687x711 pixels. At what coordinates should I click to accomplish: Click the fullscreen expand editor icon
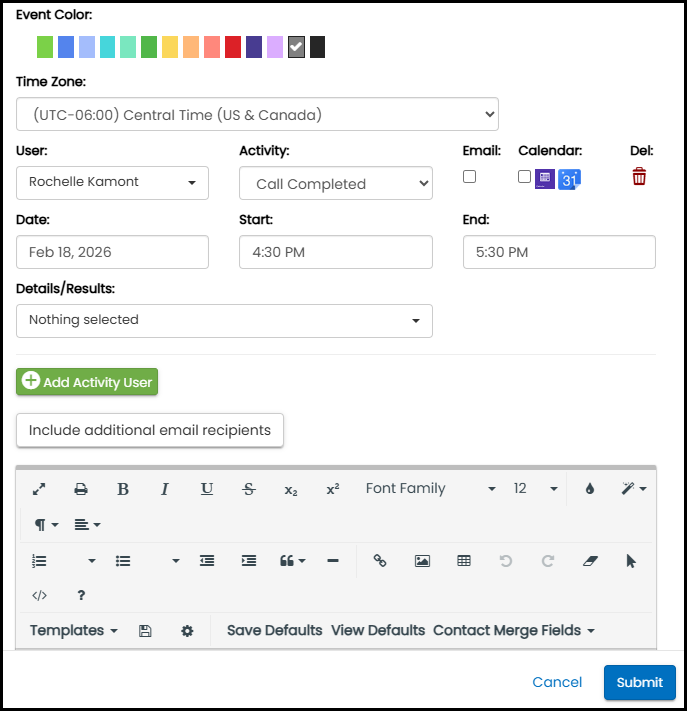[x=39, y=489]
